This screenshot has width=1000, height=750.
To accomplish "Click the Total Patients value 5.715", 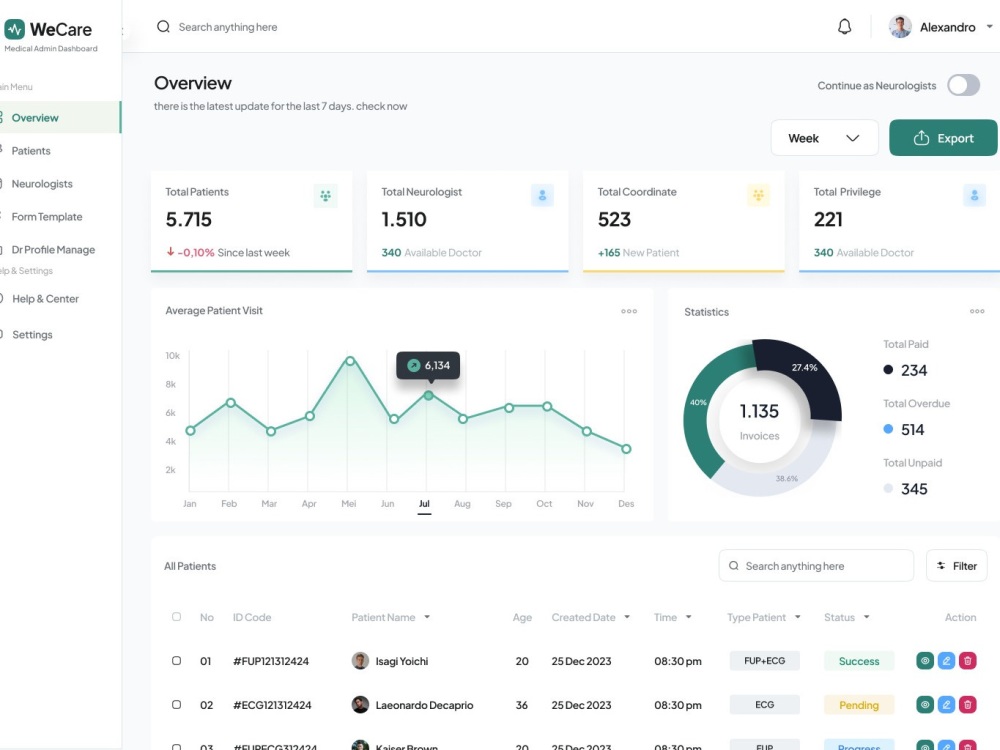I will (x=188, y=219).
